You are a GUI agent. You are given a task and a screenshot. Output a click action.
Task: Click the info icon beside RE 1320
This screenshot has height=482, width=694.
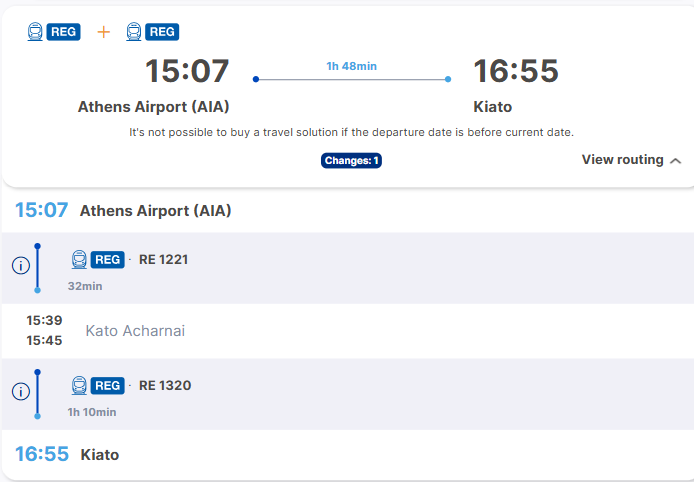21,392
